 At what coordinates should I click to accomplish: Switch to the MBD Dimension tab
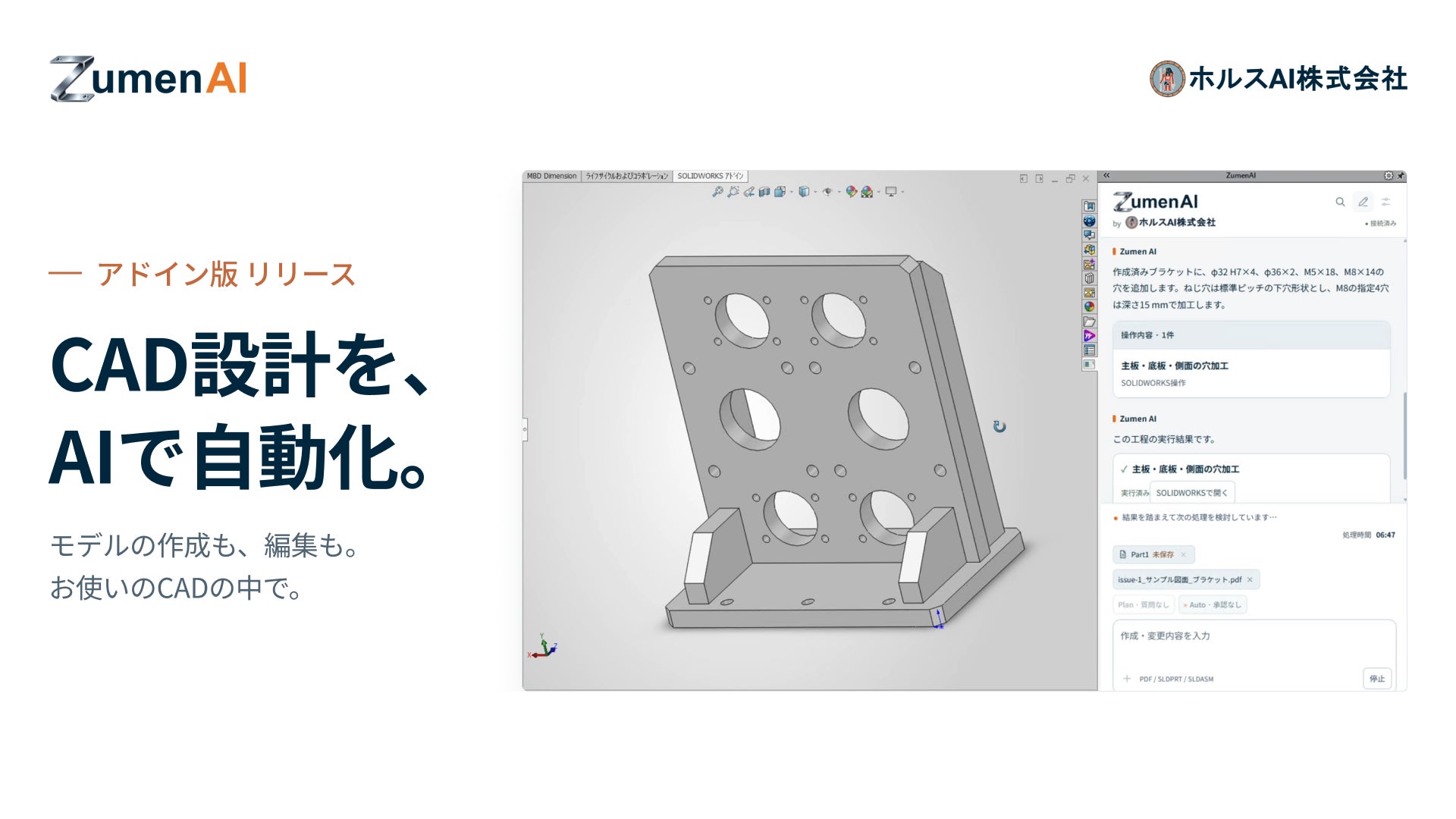coord(551,176)
